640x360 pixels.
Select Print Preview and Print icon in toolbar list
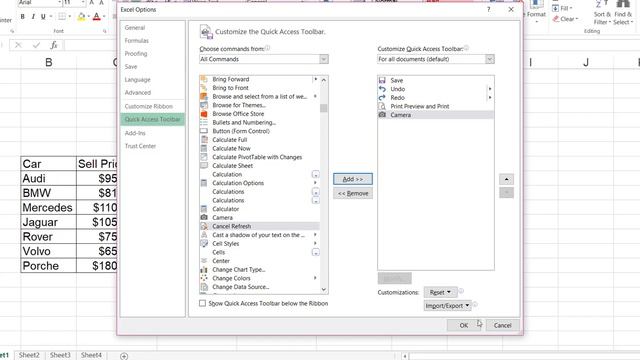point(382,106)
